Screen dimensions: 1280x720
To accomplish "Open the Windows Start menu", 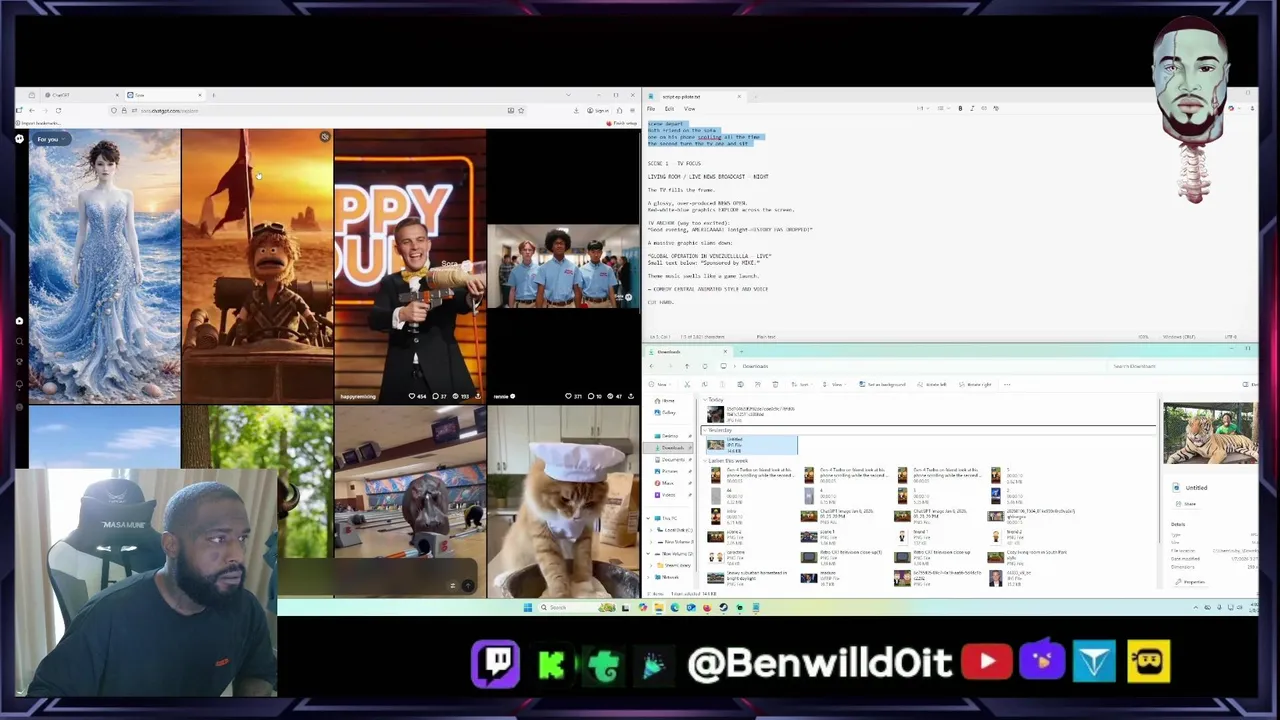I will tap(528, 607).
